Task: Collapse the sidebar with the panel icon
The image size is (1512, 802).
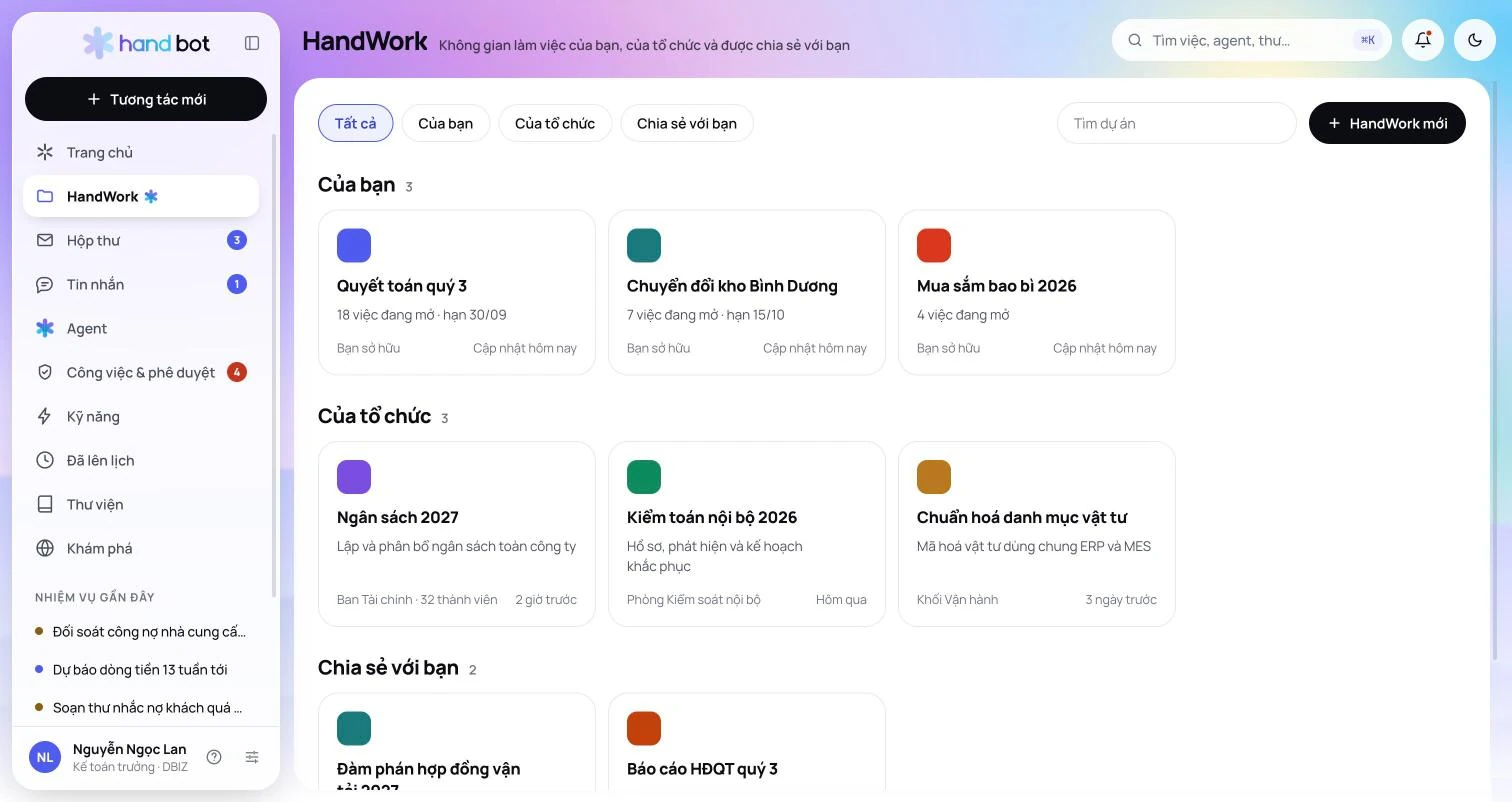Action: pyautogui.click(x=252, y=43)
